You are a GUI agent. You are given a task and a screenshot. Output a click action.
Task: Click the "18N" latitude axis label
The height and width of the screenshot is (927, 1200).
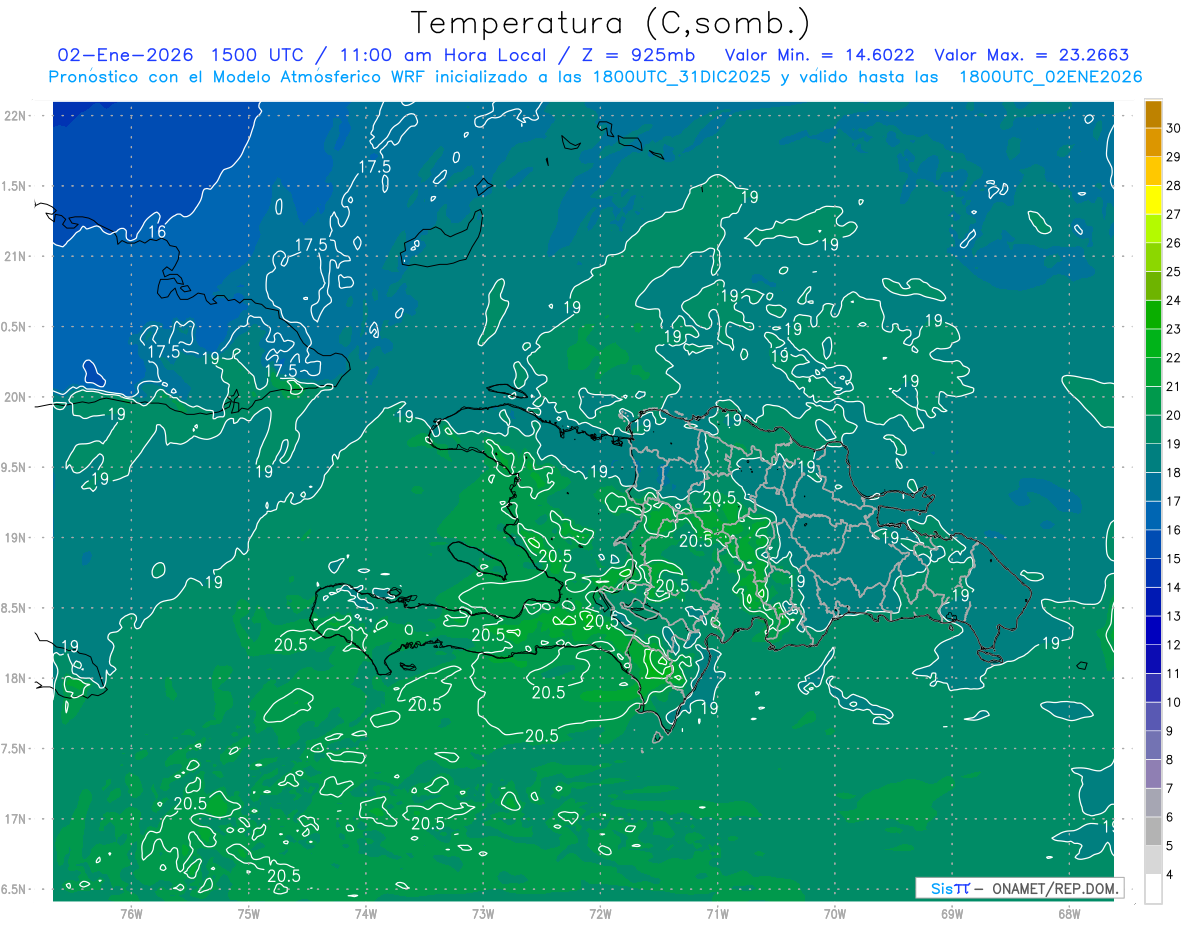pos(15,678)
